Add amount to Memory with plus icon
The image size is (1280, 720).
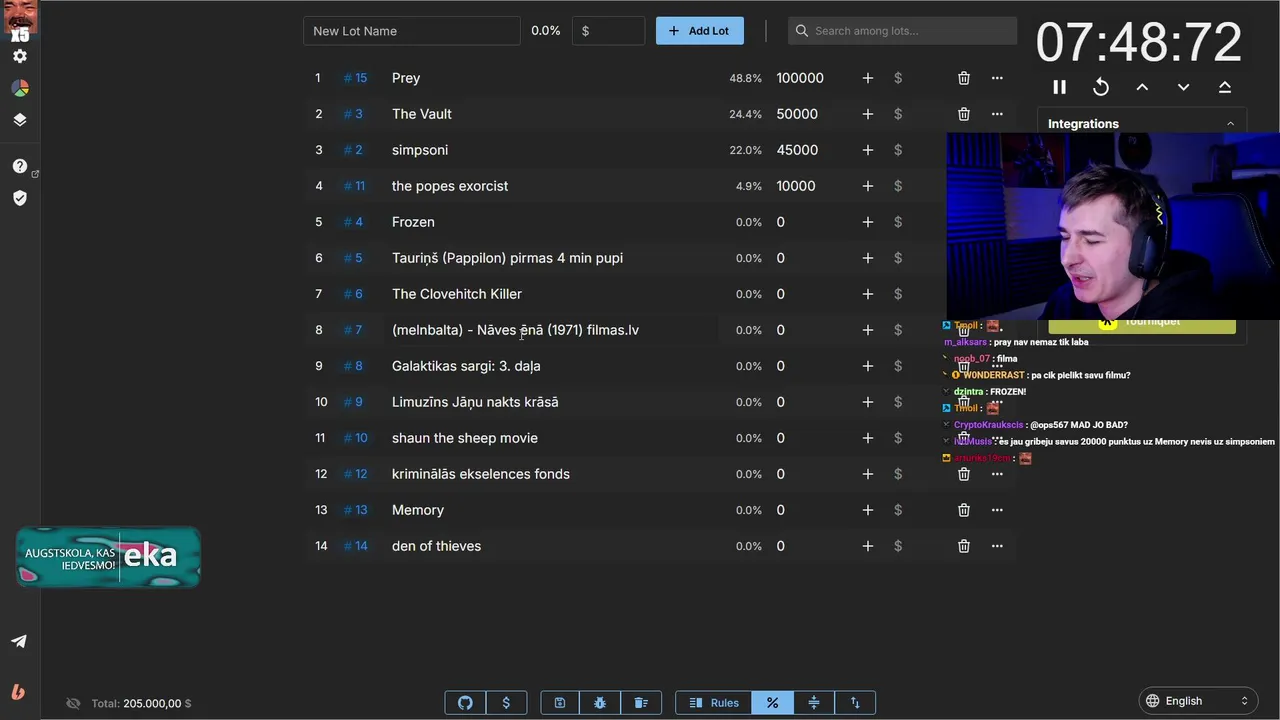pos(868,510)
